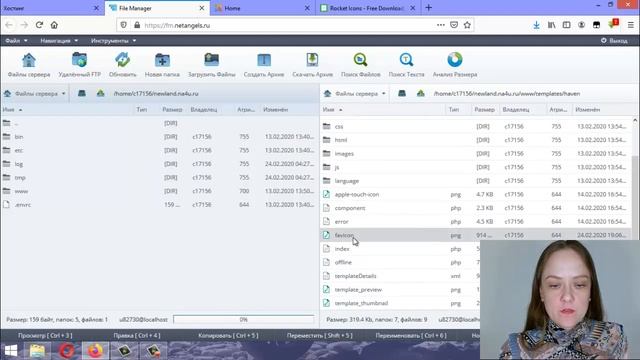The image size is (640, 360).
Task: Switch to the Rocket Icons browser tab
Action: [367, 8]
